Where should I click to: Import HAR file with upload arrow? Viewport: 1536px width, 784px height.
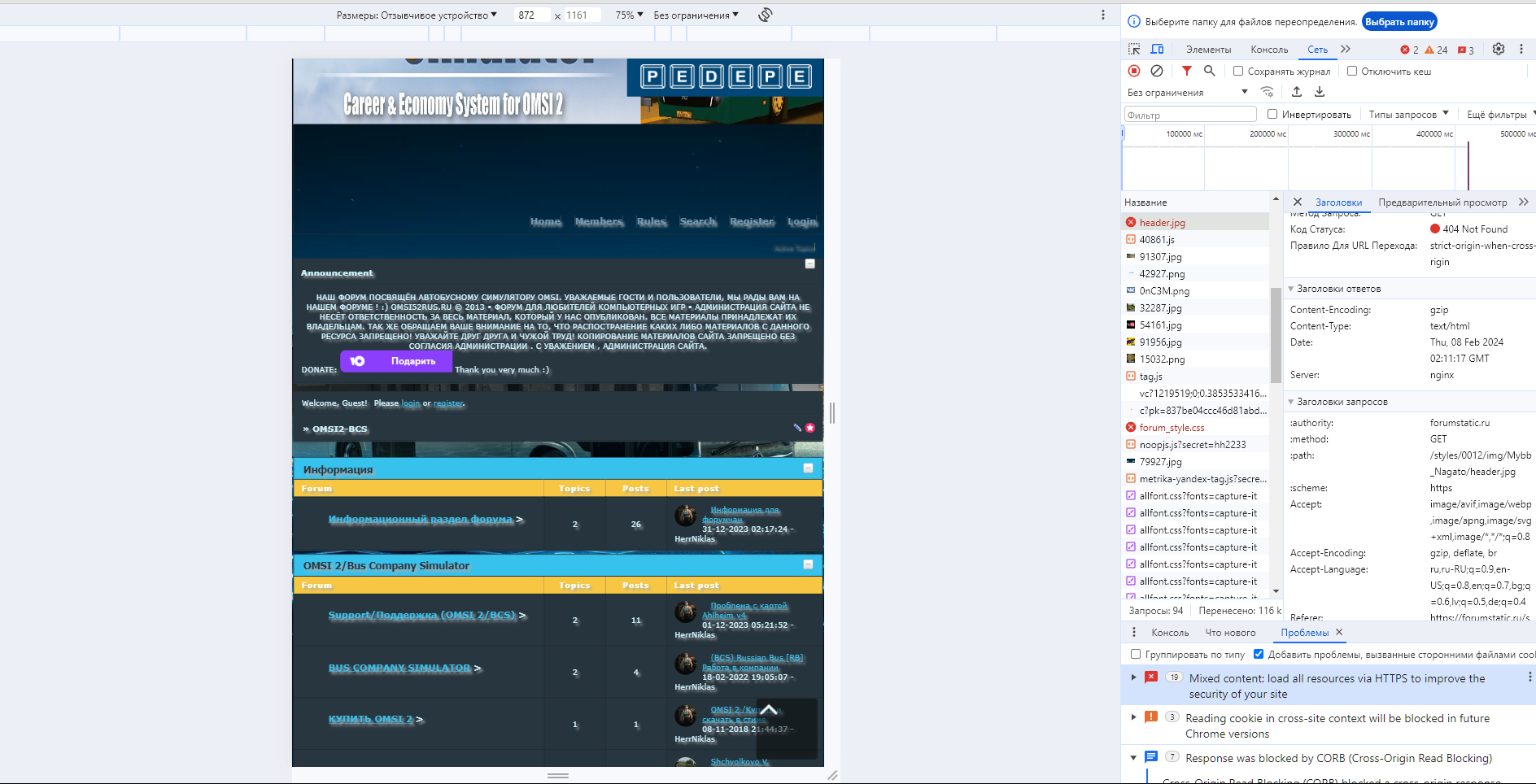click(1297, 92)
